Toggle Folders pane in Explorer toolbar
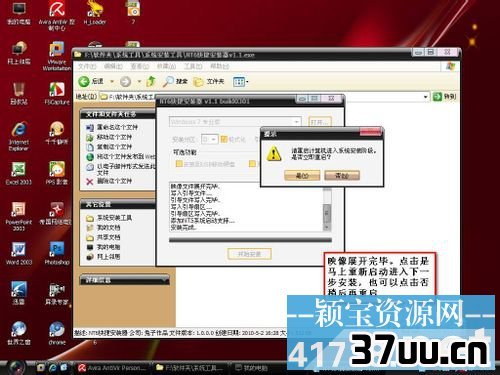The width and height of the screenshot is (500, 375). 209,81
